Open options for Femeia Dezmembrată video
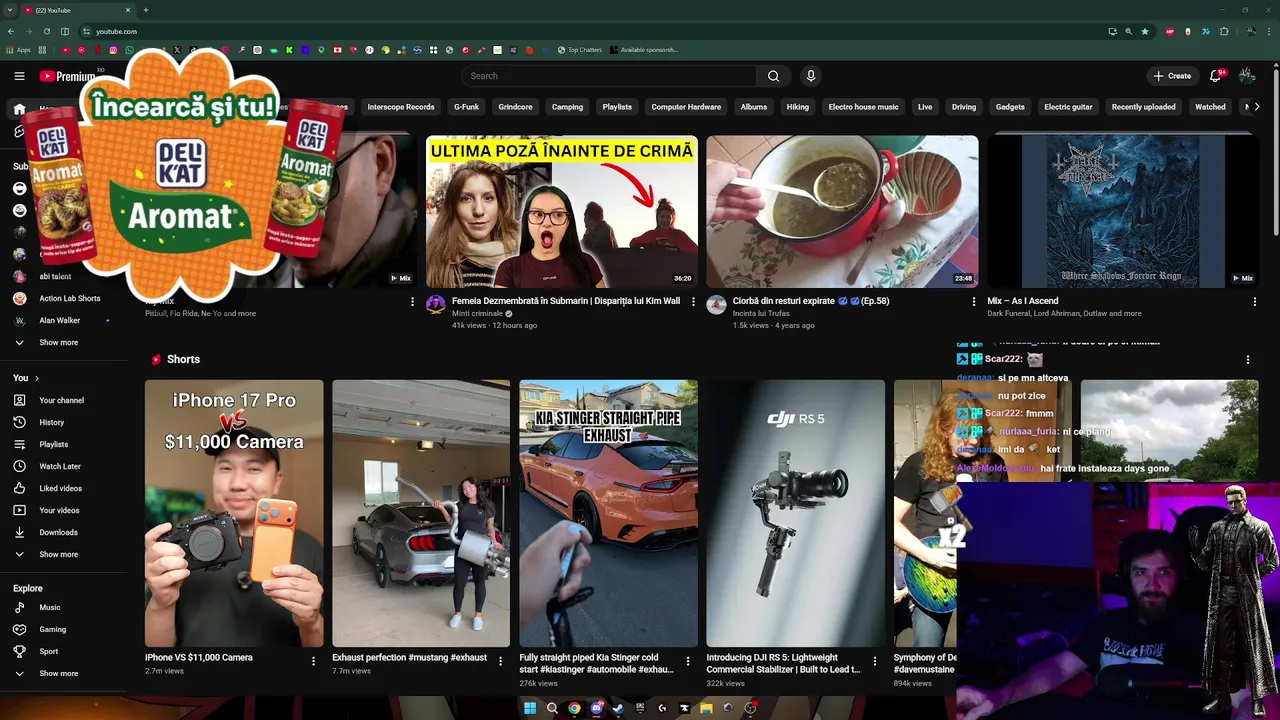This screenshot has width=1280, height=720. [x=693, y=302]
